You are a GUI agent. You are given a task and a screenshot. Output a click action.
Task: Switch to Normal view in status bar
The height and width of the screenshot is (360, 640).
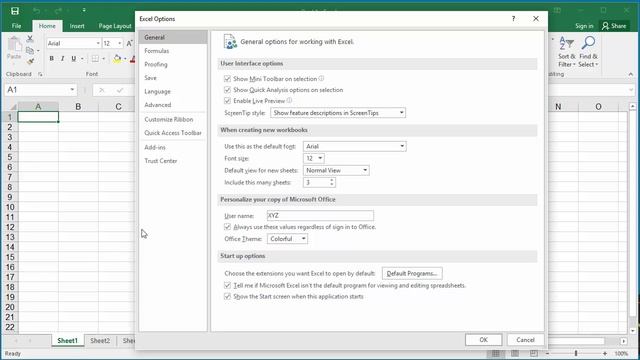496,353
